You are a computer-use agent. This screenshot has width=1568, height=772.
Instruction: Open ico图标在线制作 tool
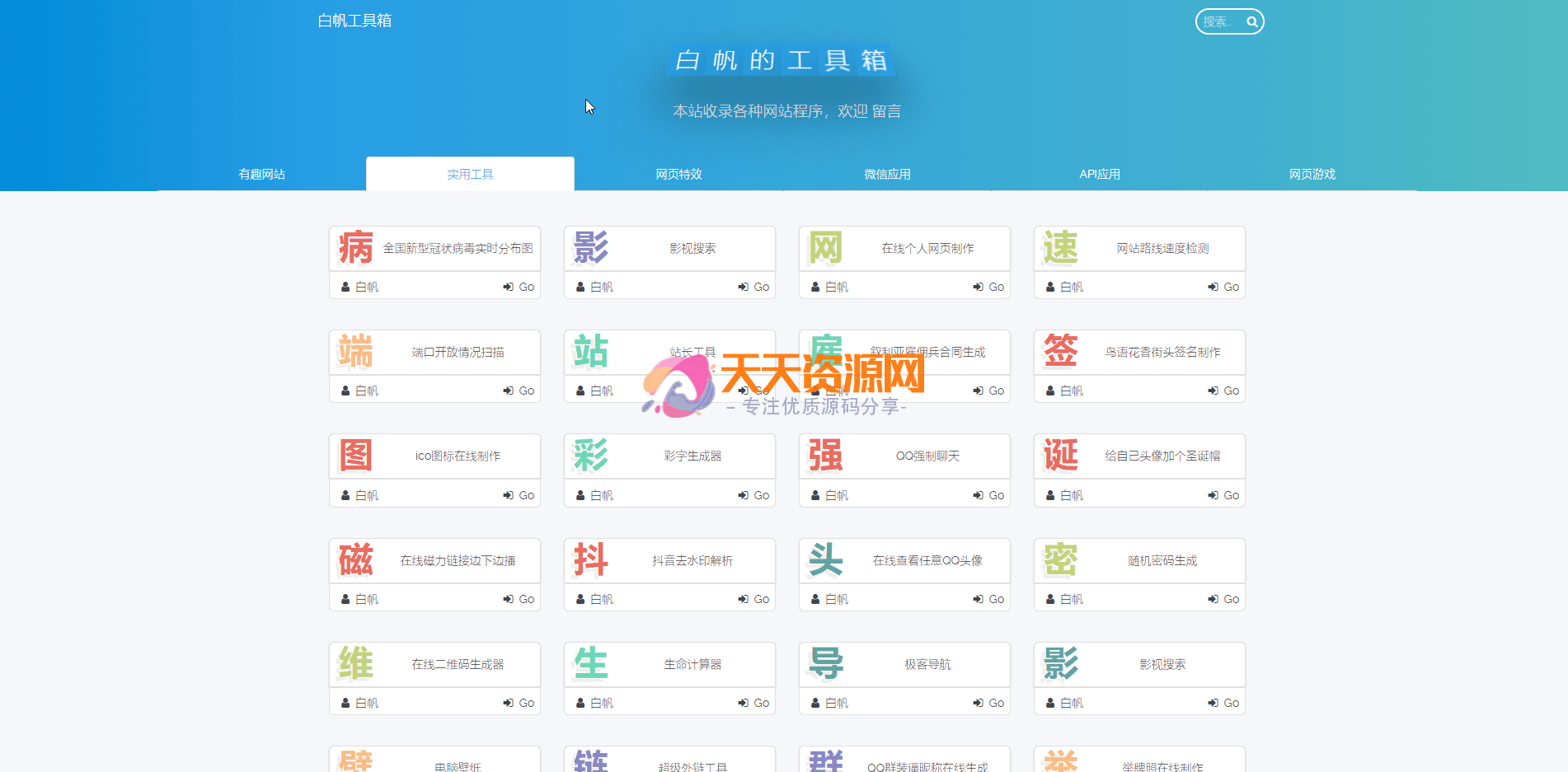tap(458, 456)
